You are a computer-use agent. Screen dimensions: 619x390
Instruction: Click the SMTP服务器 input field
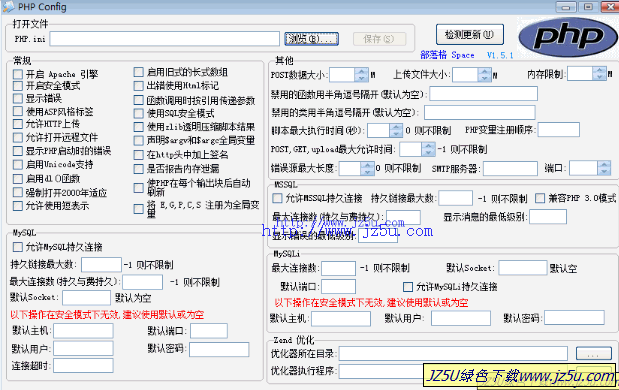click(510, 169)
